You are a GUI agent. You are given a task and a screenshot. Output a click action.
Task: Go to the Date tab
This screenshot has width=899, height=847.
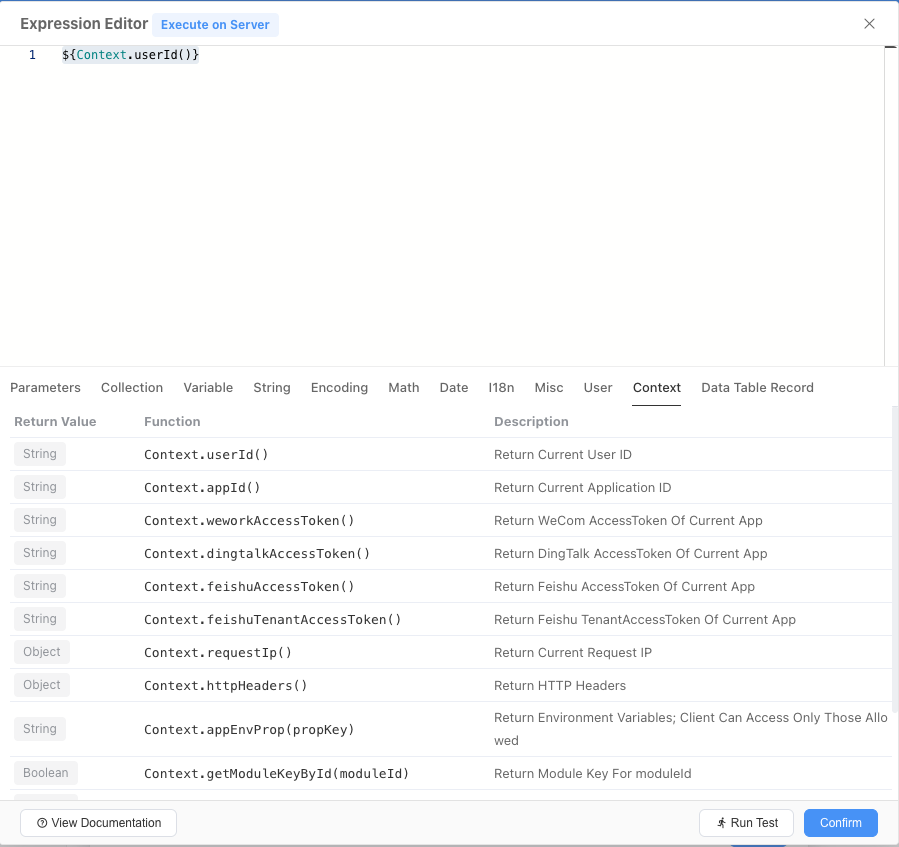click(454, 388)
